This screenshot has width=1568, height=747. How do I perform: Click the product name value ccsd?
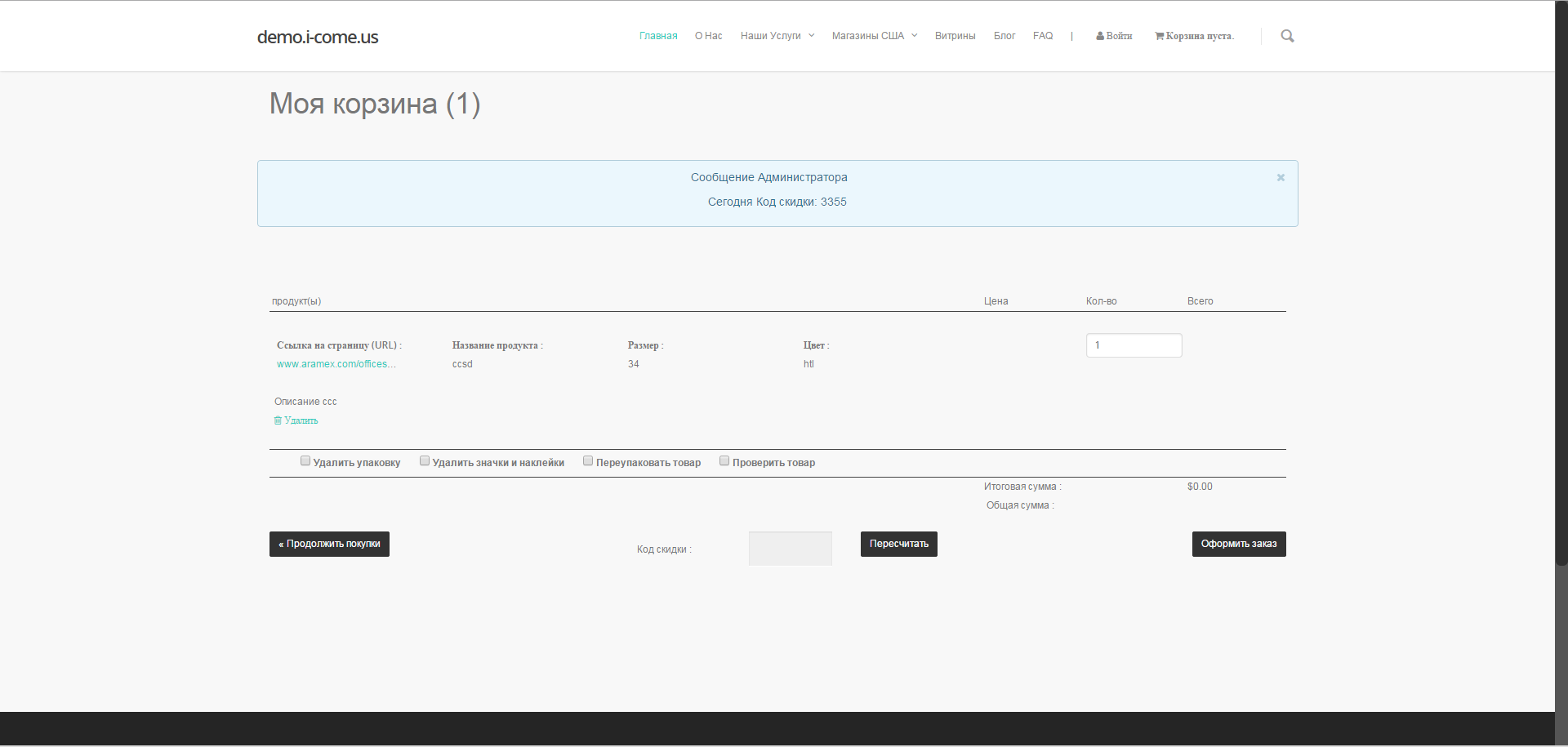(462, 364)
